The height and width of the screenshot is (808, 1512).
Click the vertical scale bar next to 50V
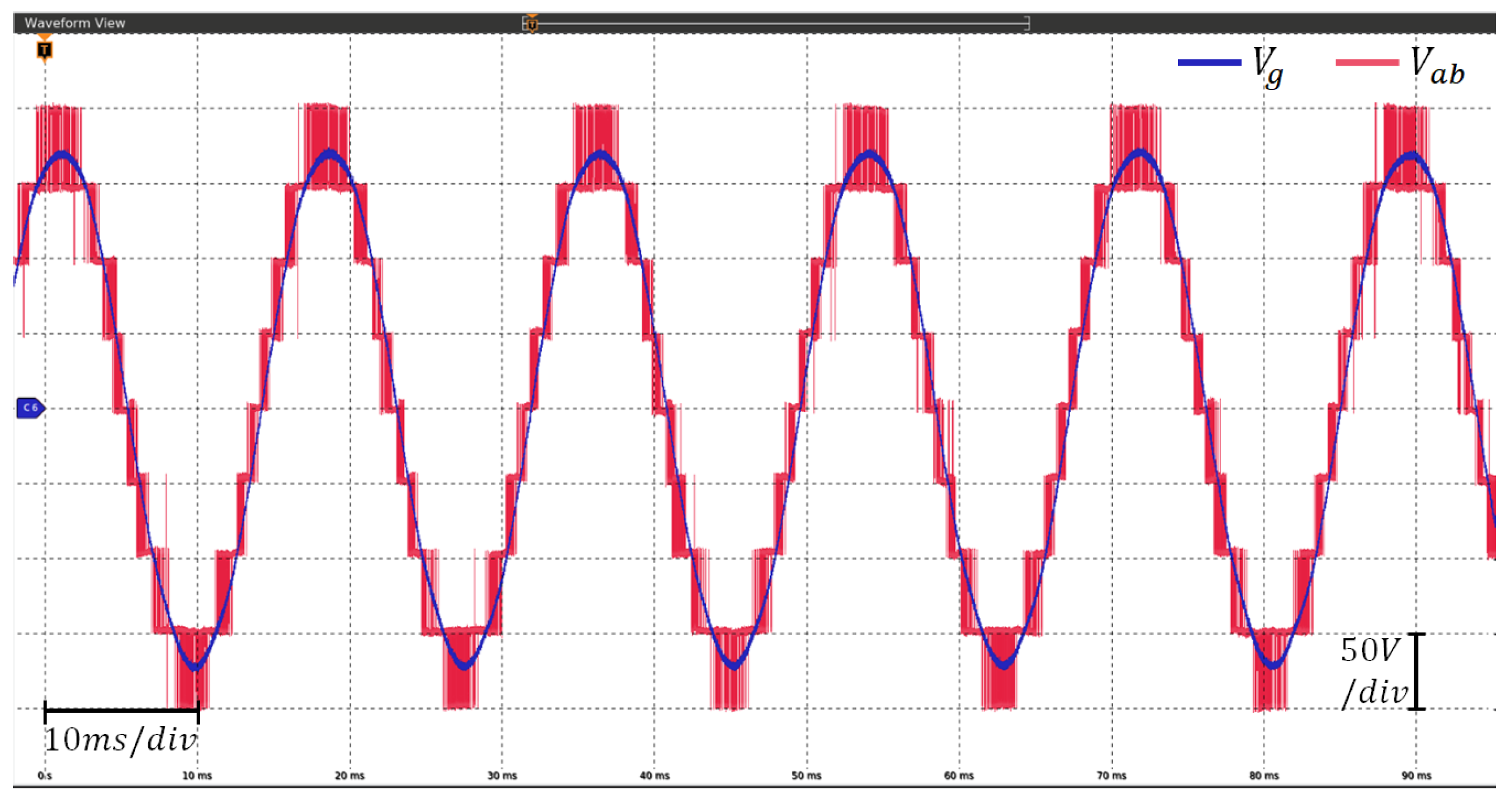pyautogui.click(x=1416, y=671)
